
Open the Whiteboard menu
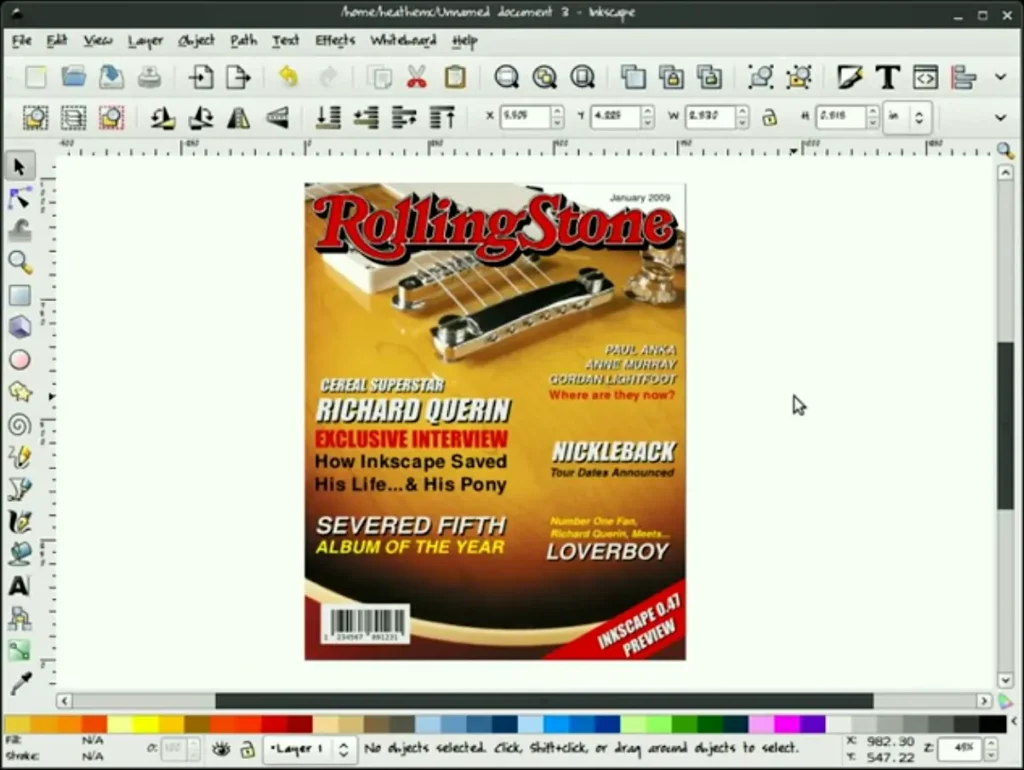pos(403,40)
